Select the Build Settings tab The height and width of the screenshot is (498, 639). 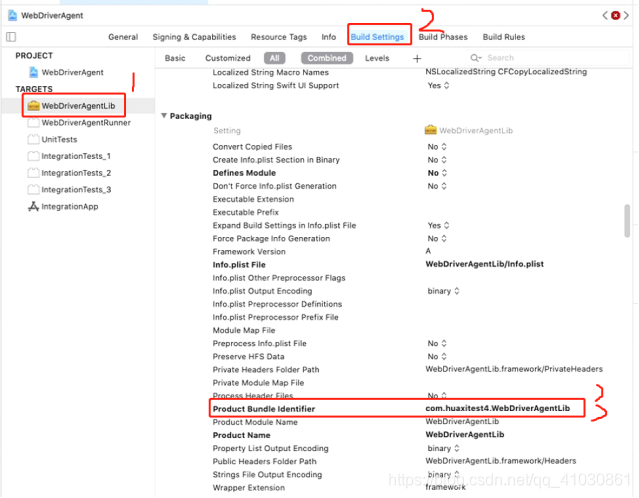(377, 37)
